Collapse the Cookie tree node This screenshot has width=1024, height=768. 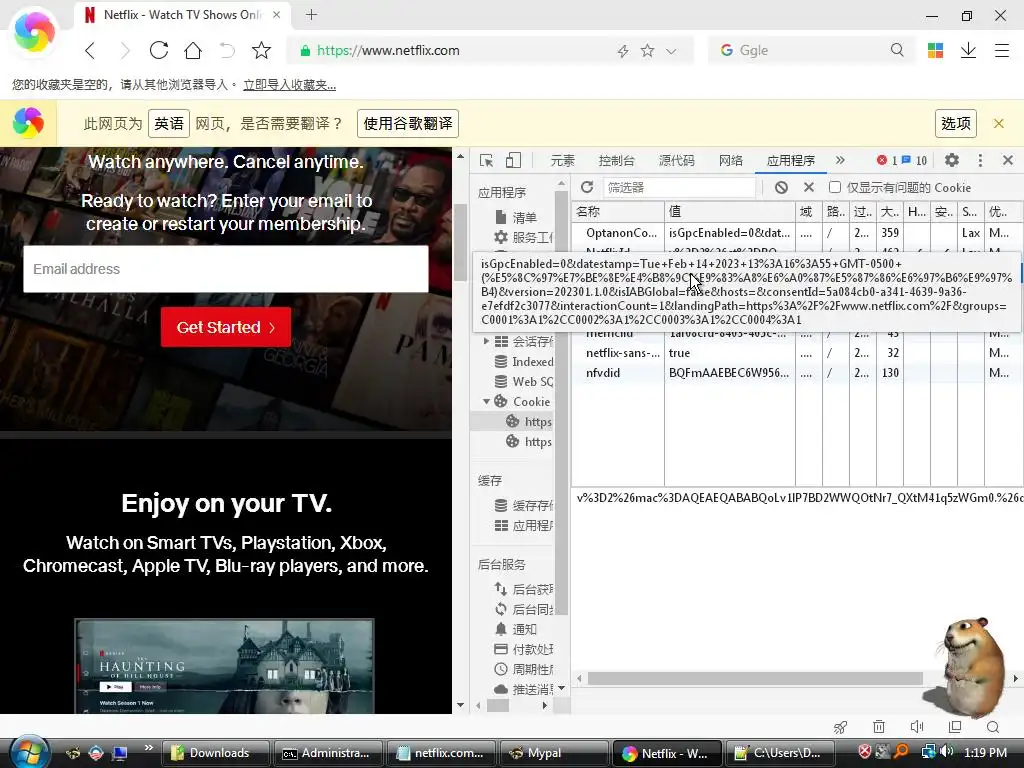[x=487, y=402]
